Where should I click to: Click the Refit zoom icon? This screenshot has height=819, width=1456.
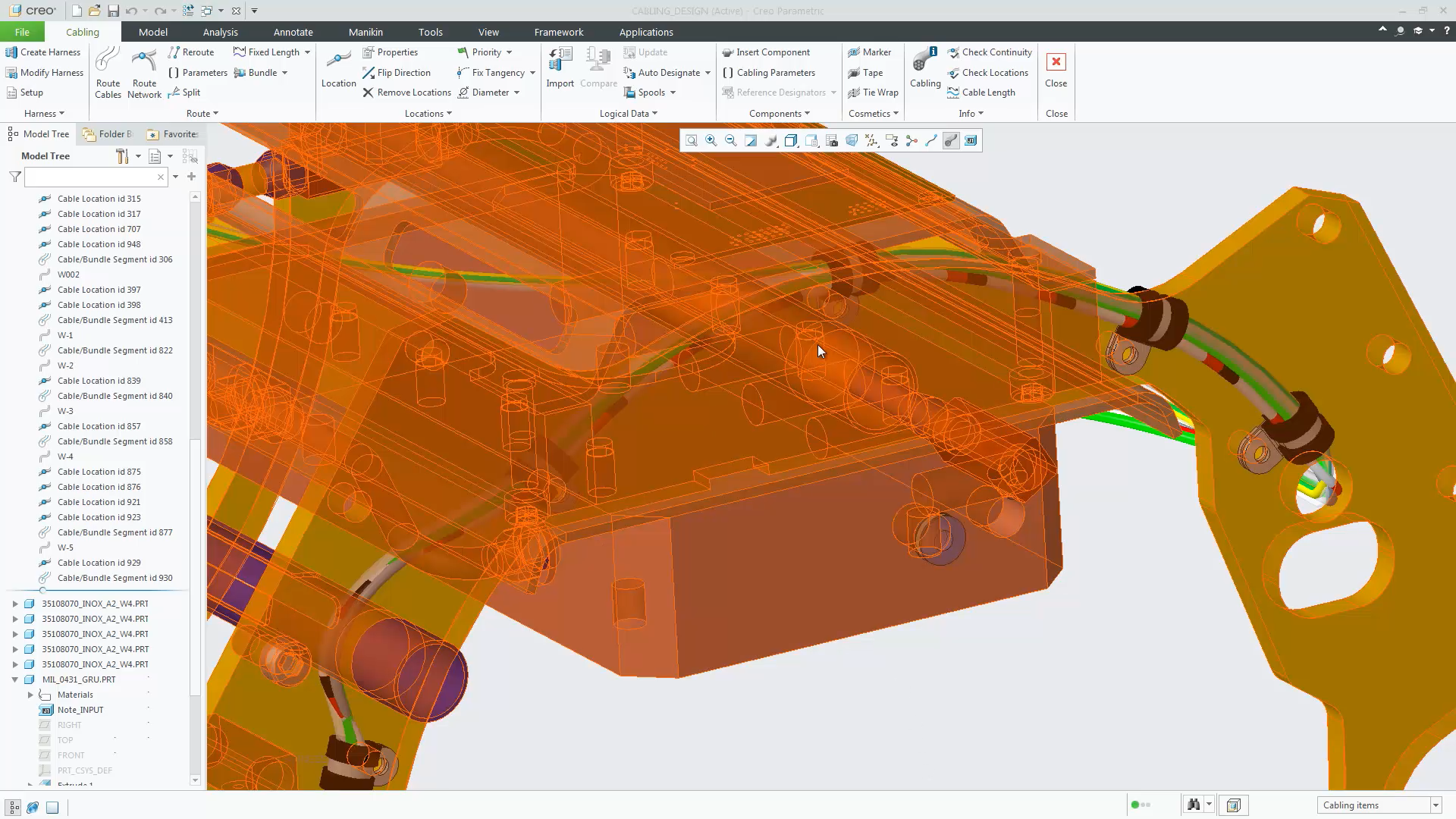coord(691,140)
